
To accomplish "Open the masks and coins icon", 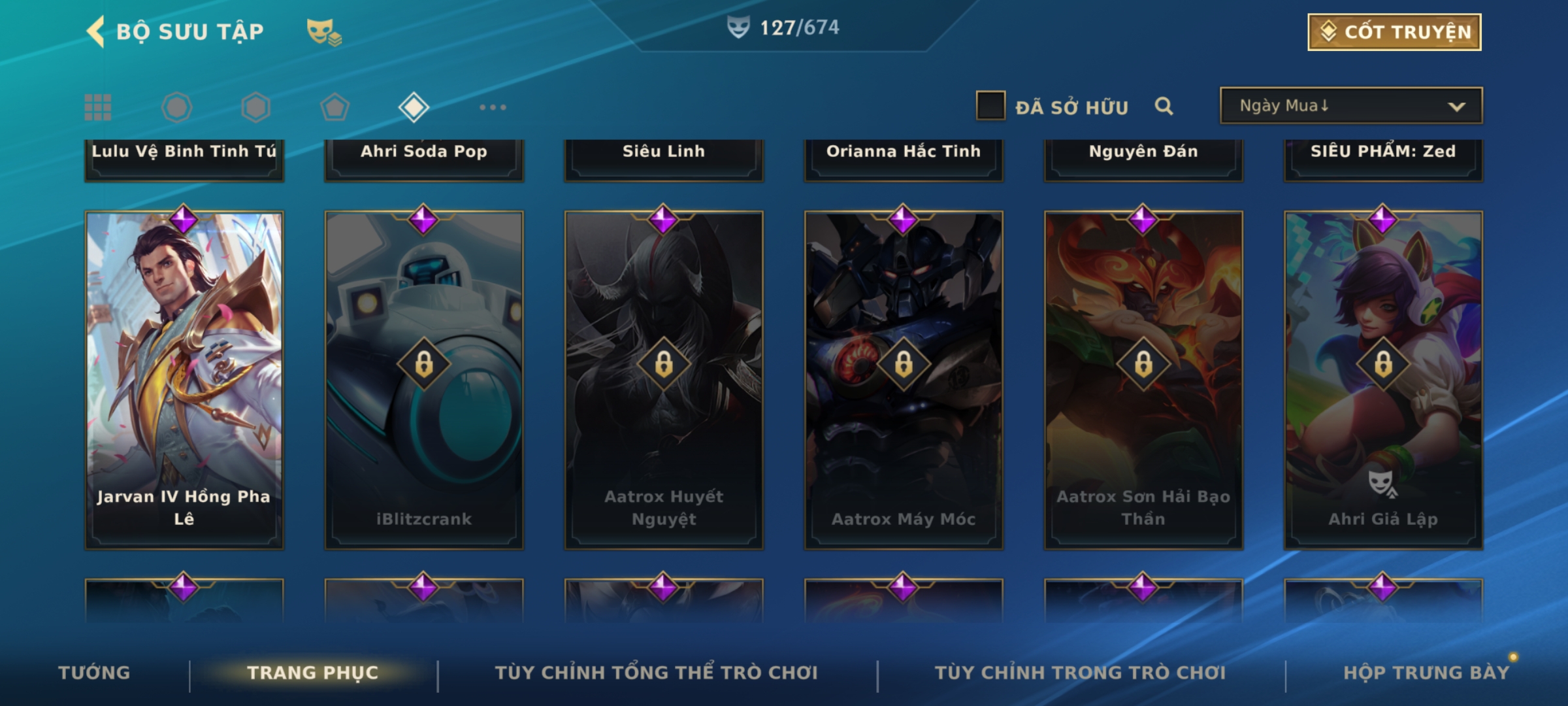I will click(x=324, y=31).
